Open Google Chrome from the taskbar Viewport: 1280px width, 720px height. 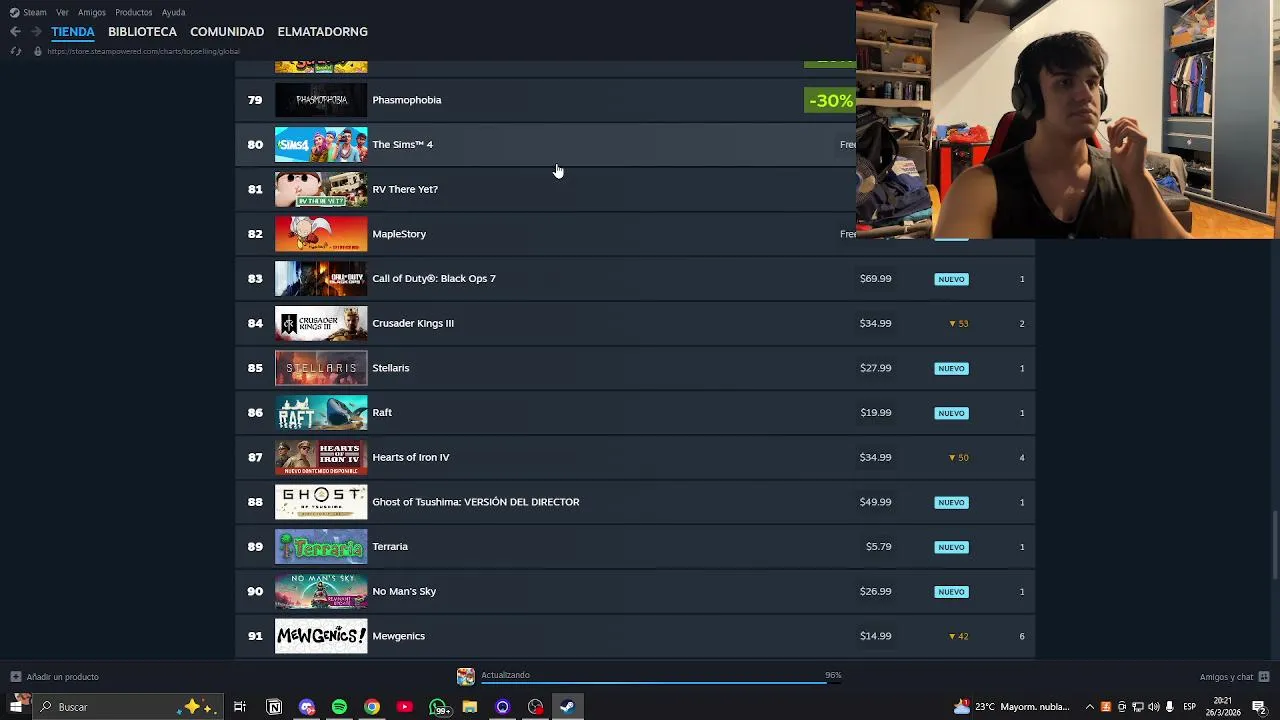click(x=372, y=707)
